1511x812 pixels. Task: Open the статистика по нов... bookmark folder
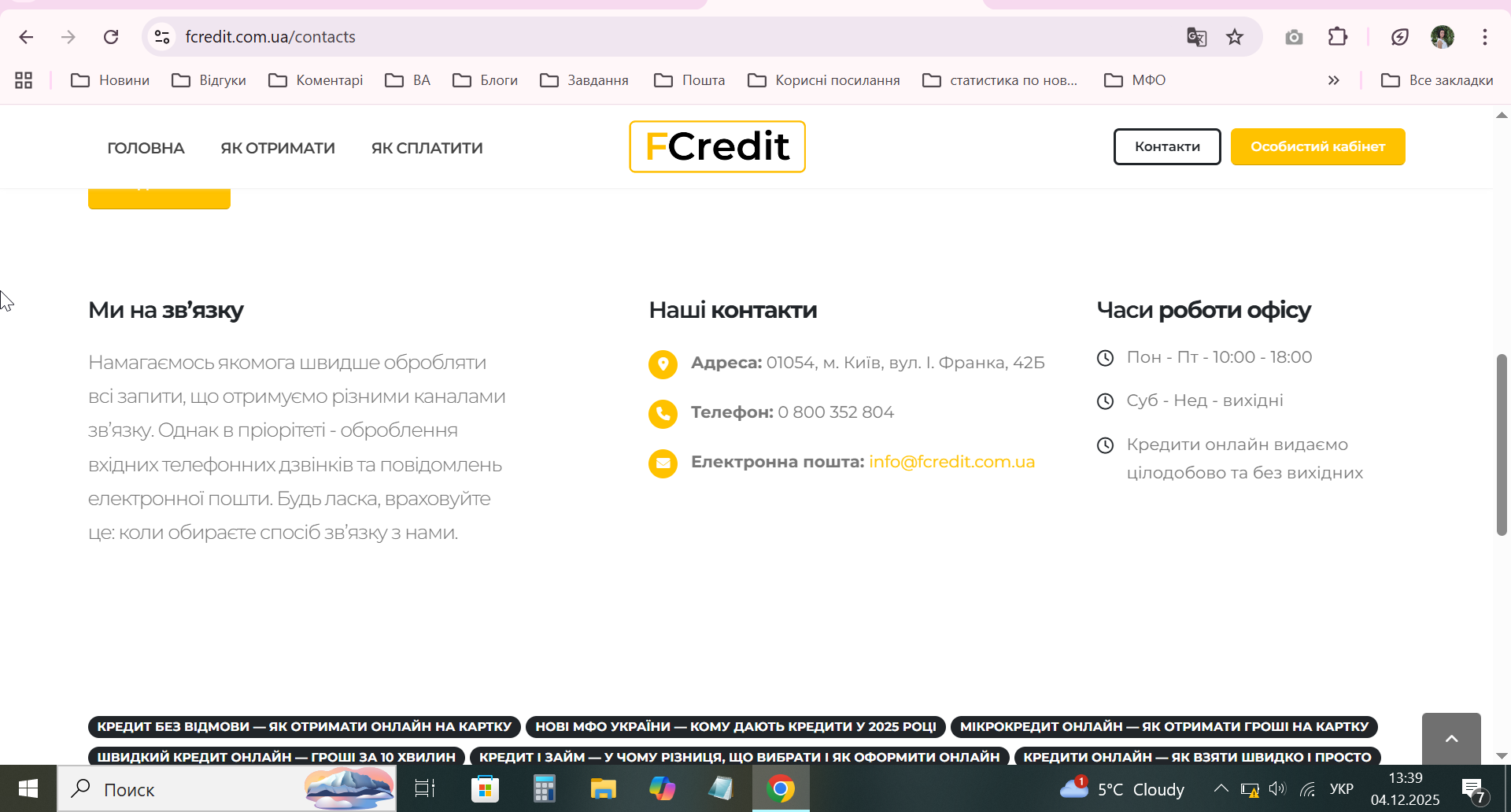pos(1000,80)
